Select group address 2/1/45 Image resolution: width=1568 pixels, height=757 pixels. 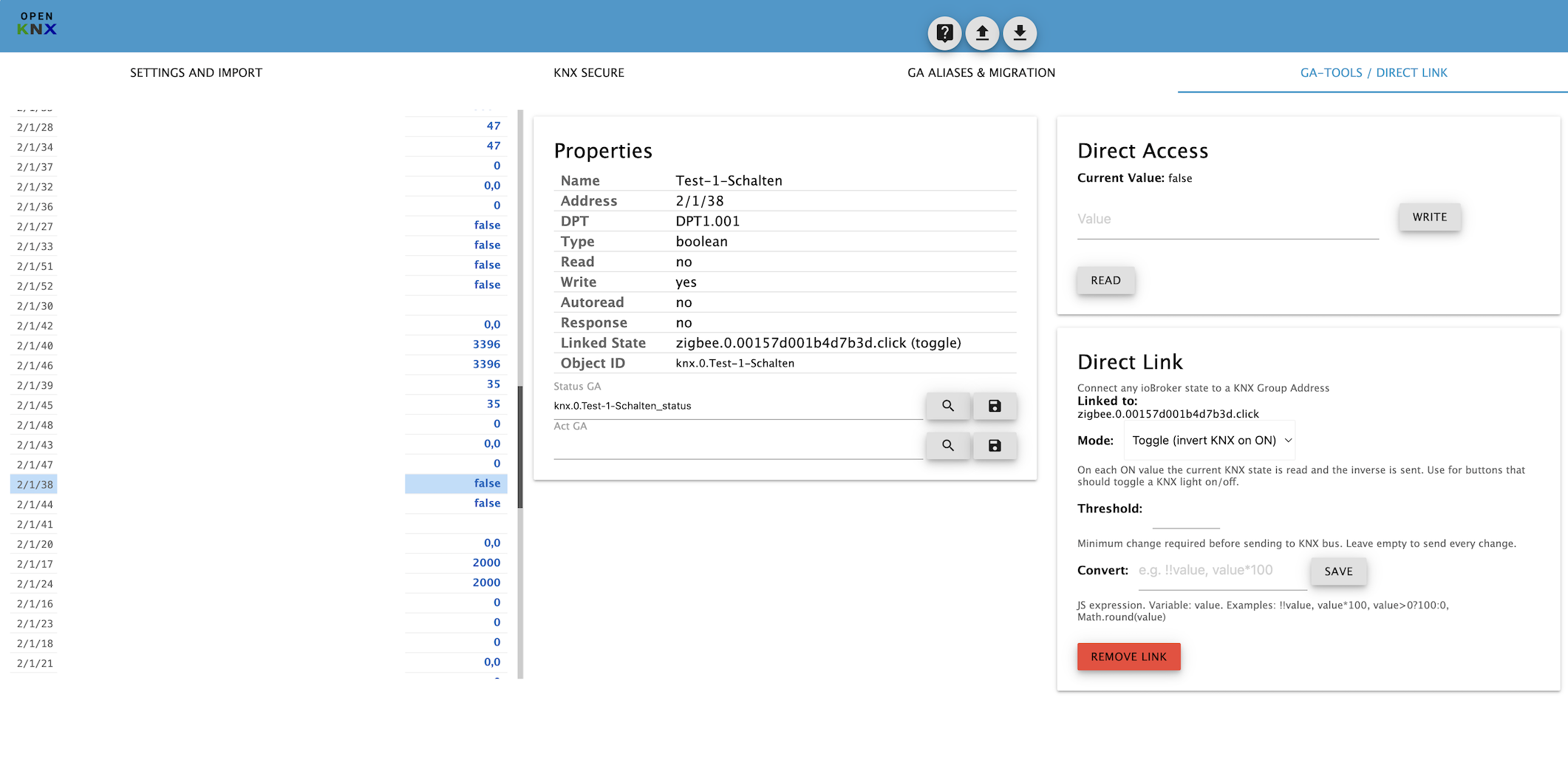click(35, 406)
